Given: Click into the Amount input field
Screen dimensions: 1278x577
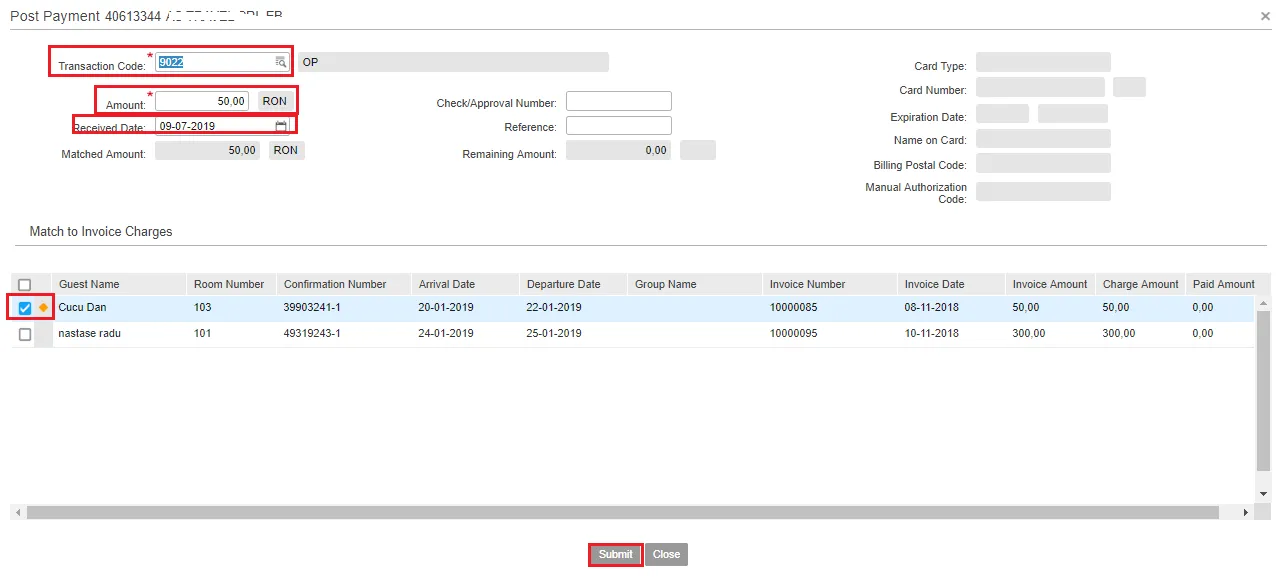Looking at the screenshot, I should [x=202, y=101].
